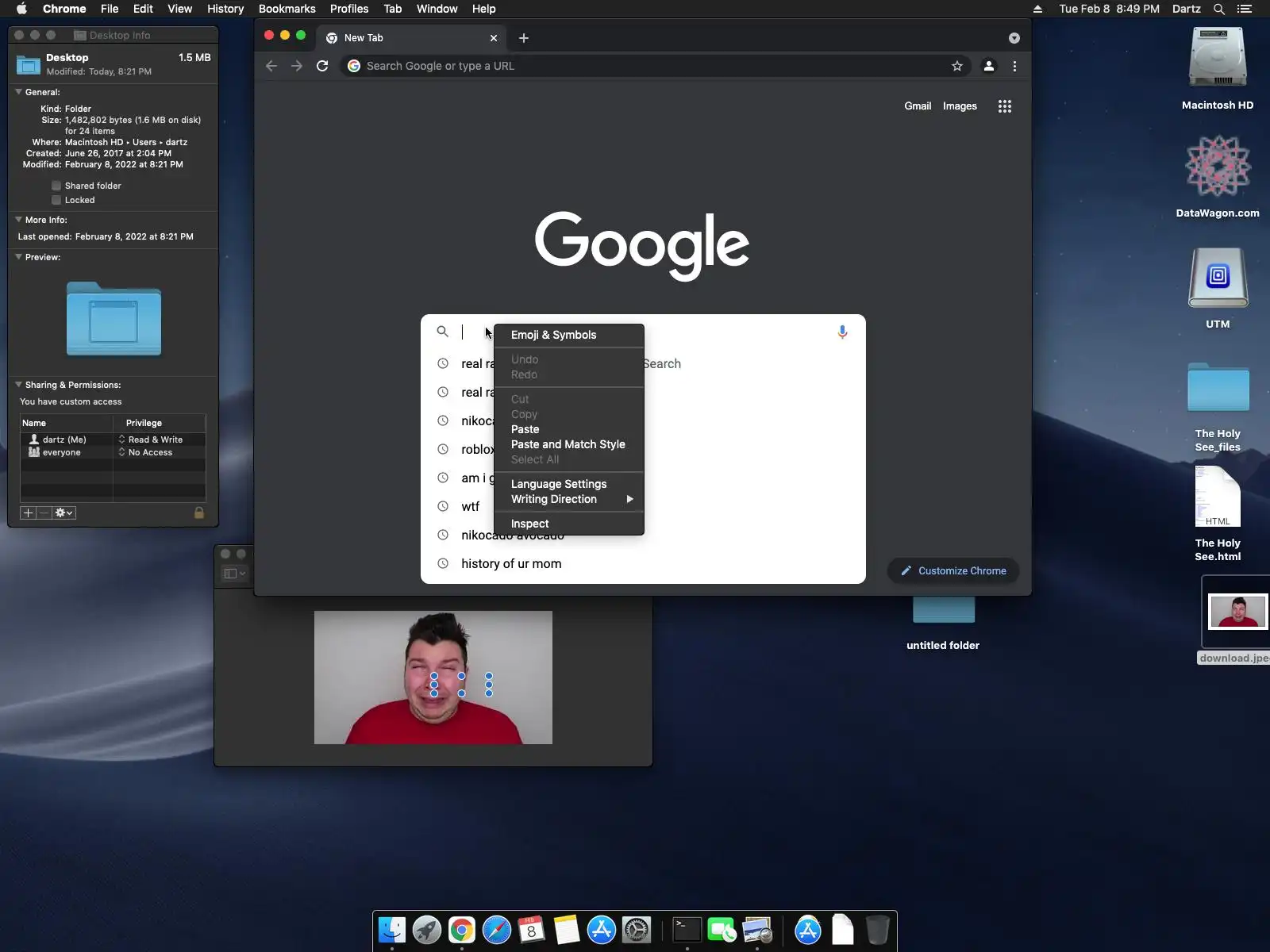Expand the Writing Direction submenu

[569, 499]
